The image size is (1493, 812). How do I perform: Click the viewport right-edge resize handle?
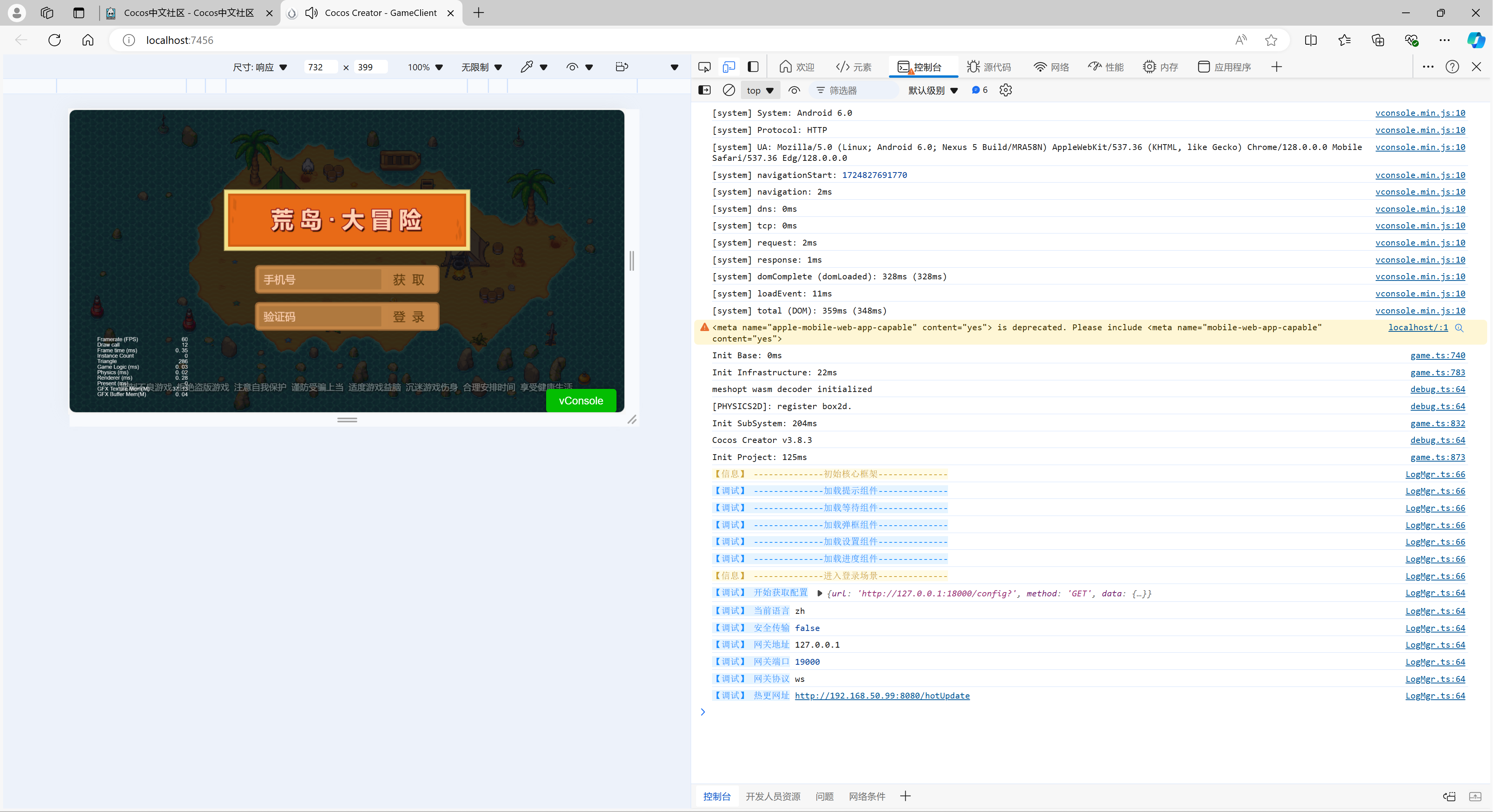pyautogui.click(x=632, y=261)
